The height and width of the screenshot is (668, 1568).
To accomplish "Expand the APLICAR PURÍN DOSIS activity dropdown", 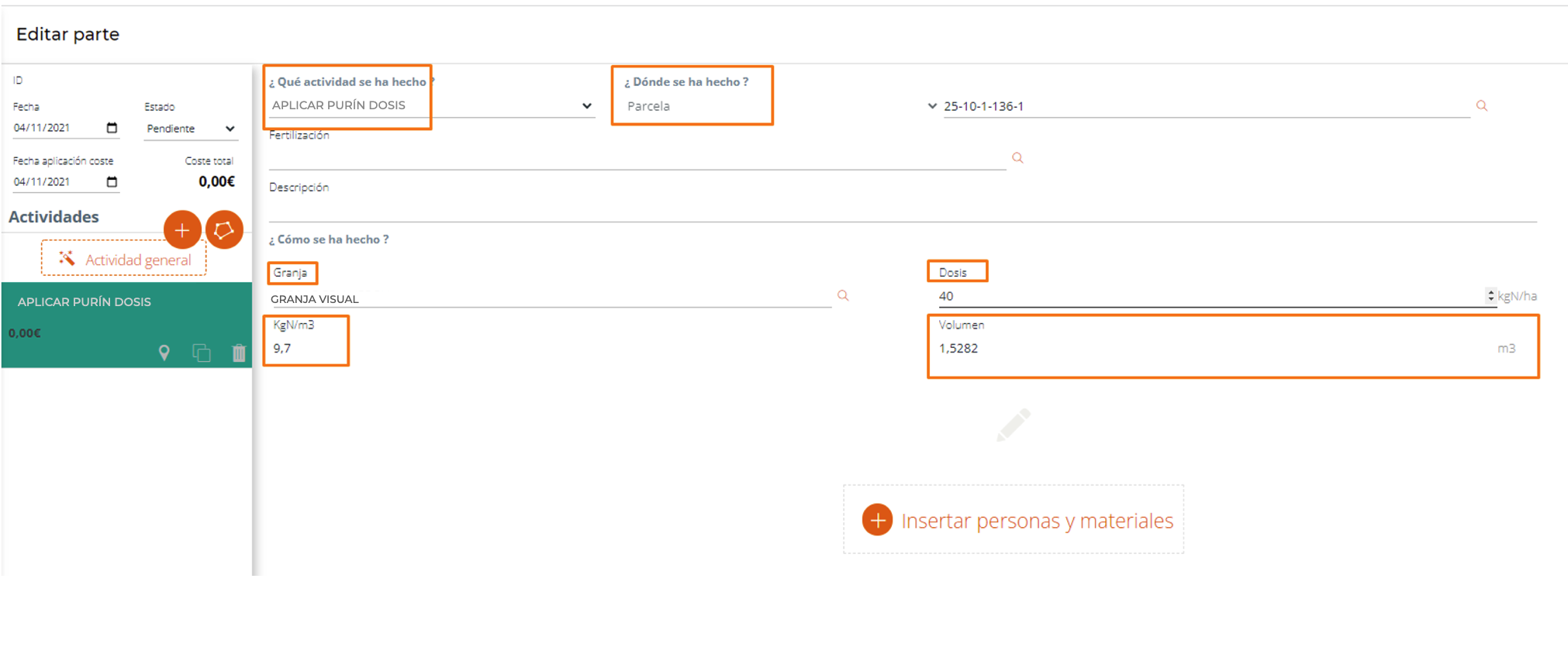I will point(586,106).
